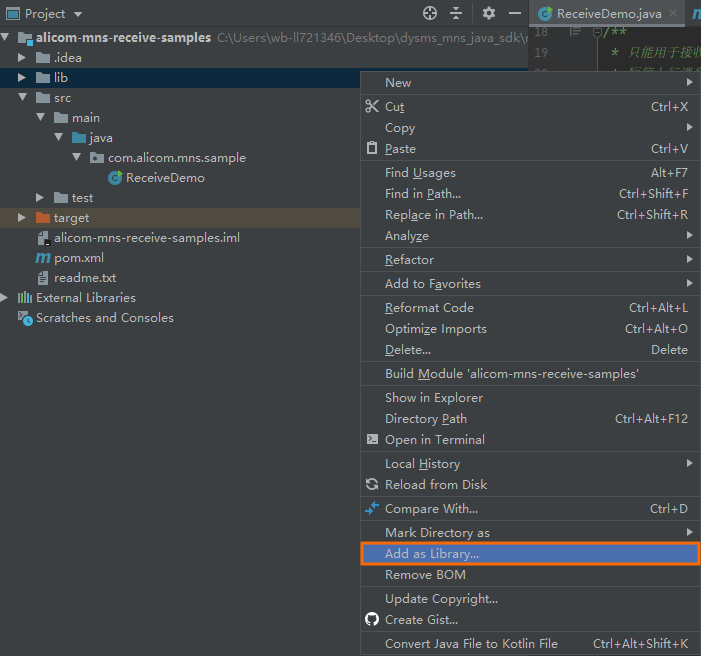
Task: Click the readme.txt file icon
Action: (42, 278)
